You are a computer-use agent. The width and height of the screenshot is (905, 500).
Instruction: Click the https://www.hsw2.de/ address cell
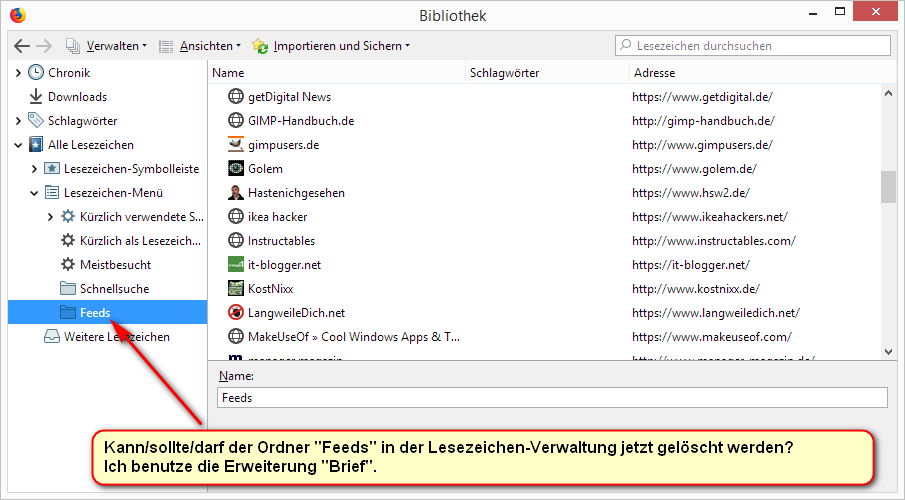(x=690, y=193)
